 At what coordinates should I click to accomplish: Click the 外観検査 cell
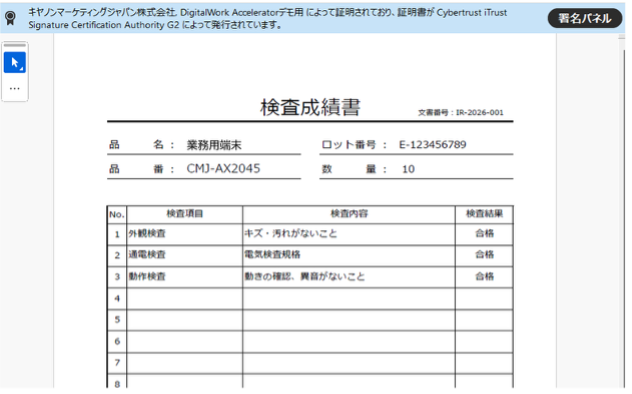pos(185,234)
